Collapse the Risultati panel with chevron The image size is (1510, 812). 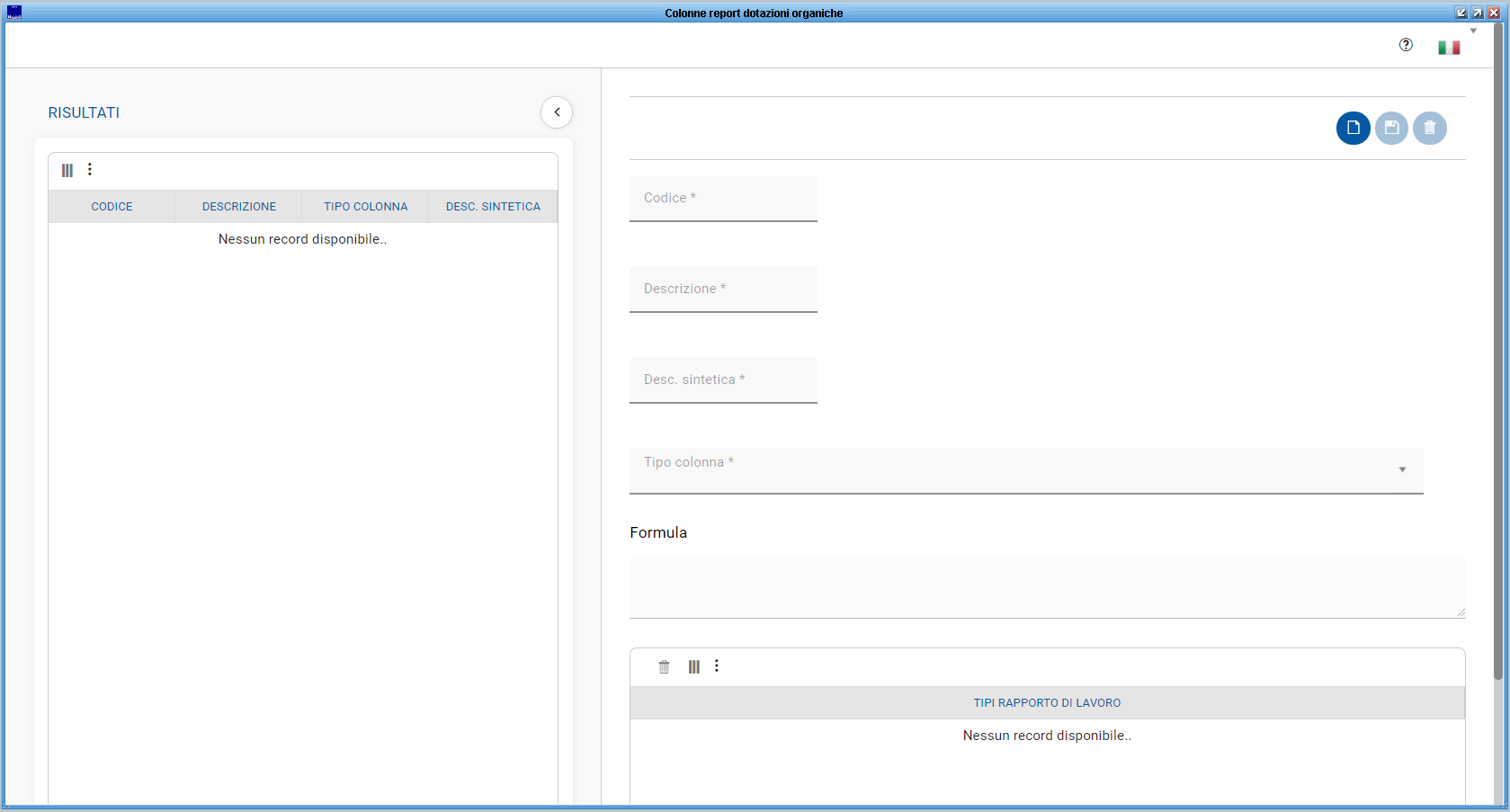coord(557,112)
